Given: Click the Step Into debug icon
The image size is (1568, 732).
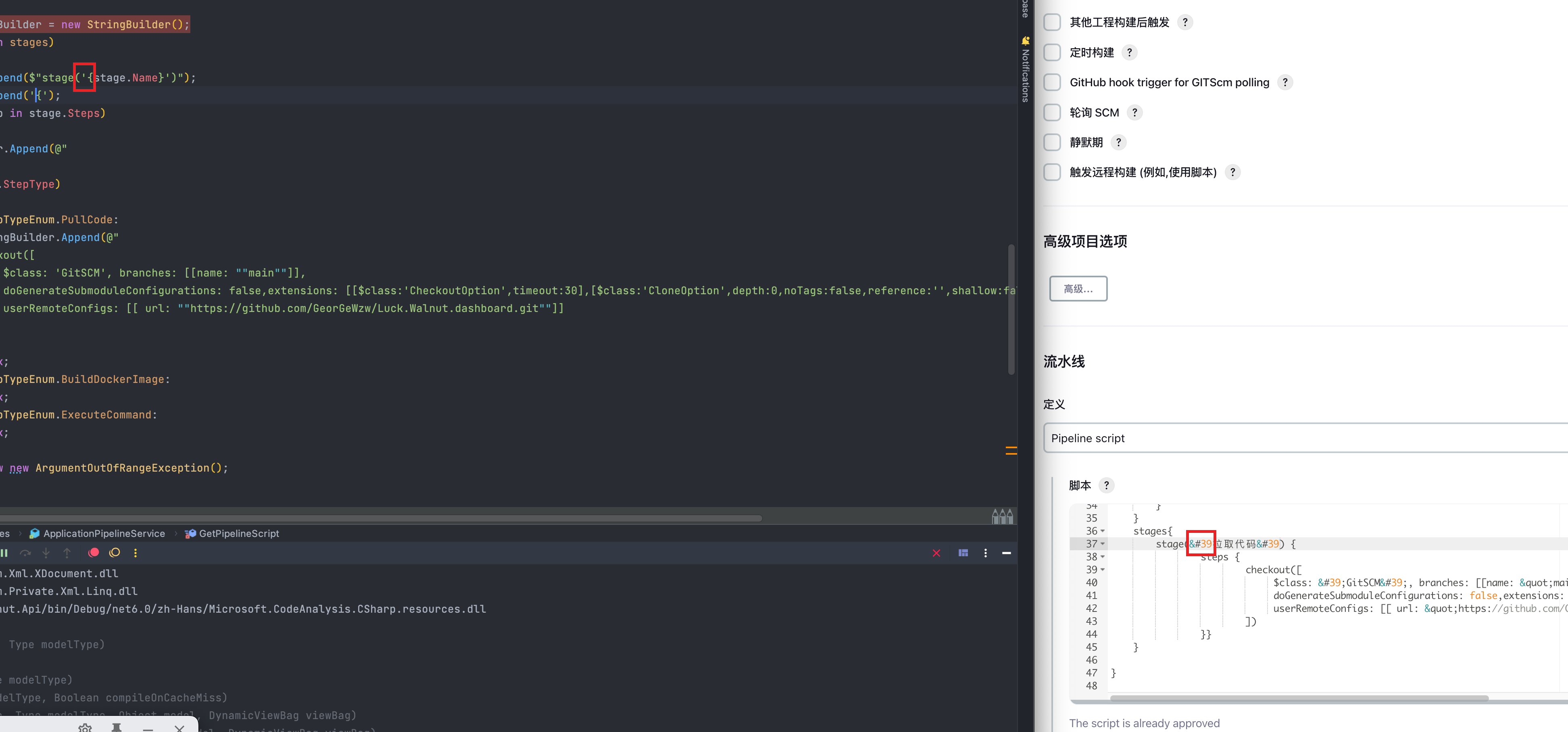Looking at the screenshot, I should (x=46, y=553).
